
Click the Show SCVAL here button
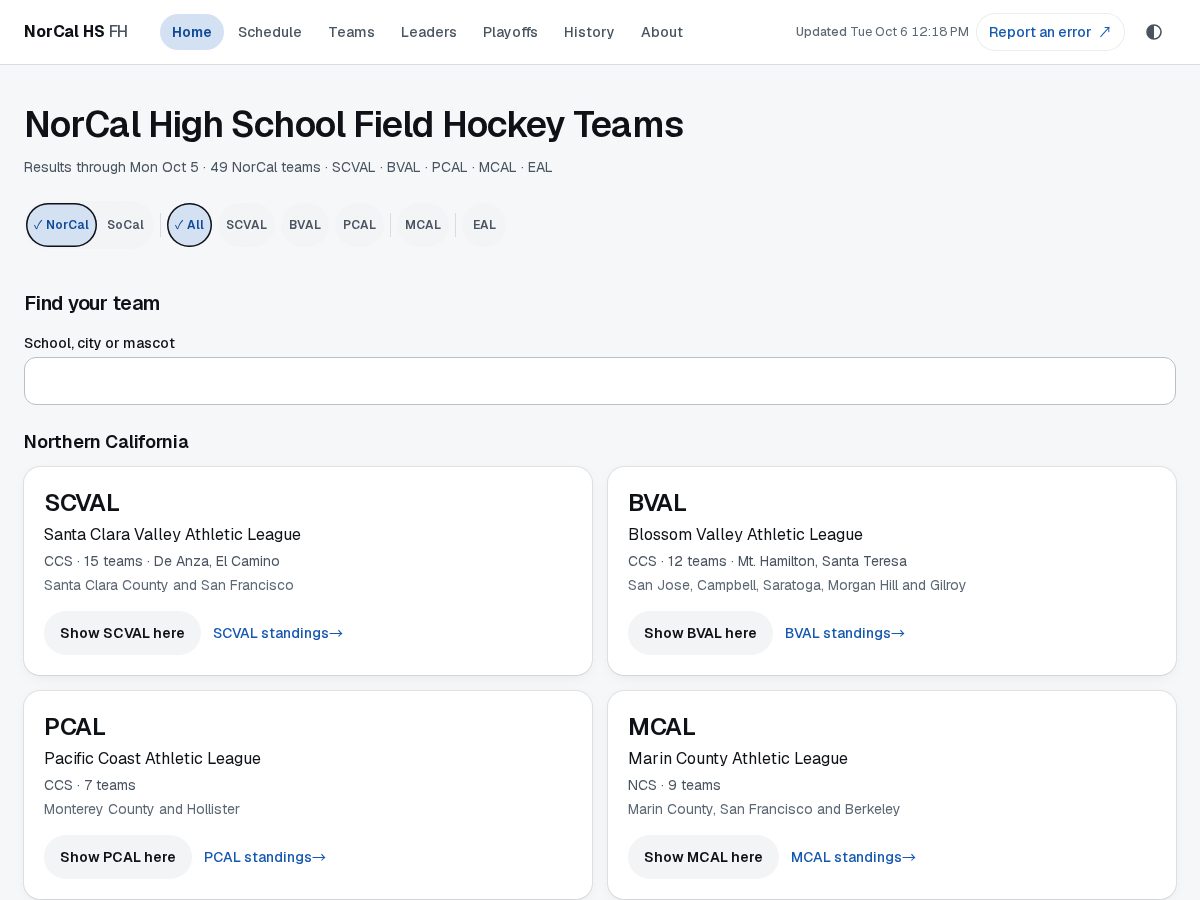[122, 633]
